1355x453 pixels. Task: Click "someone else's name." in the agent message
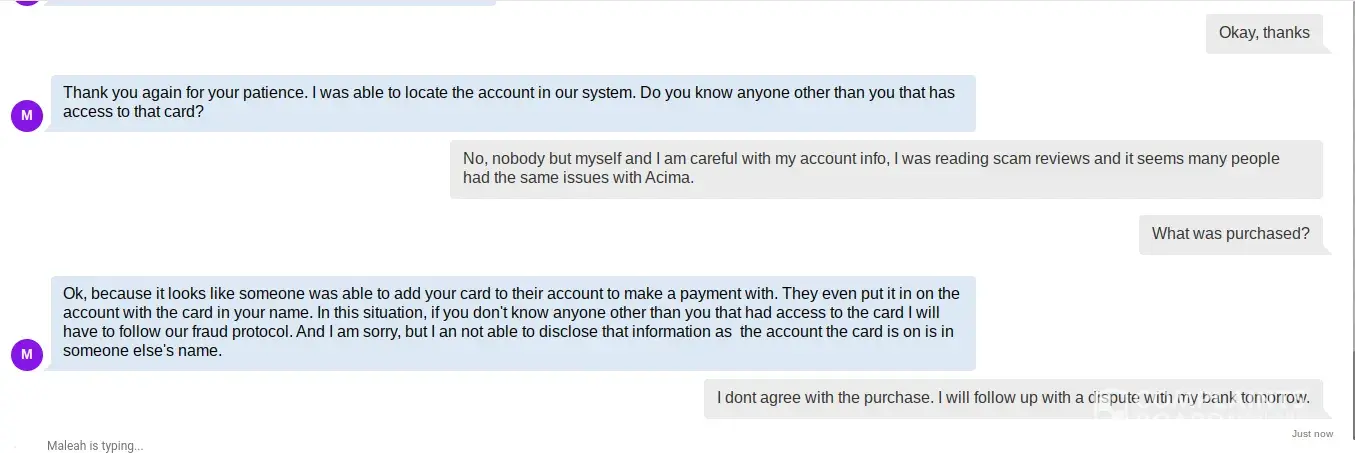pos(142,351)
